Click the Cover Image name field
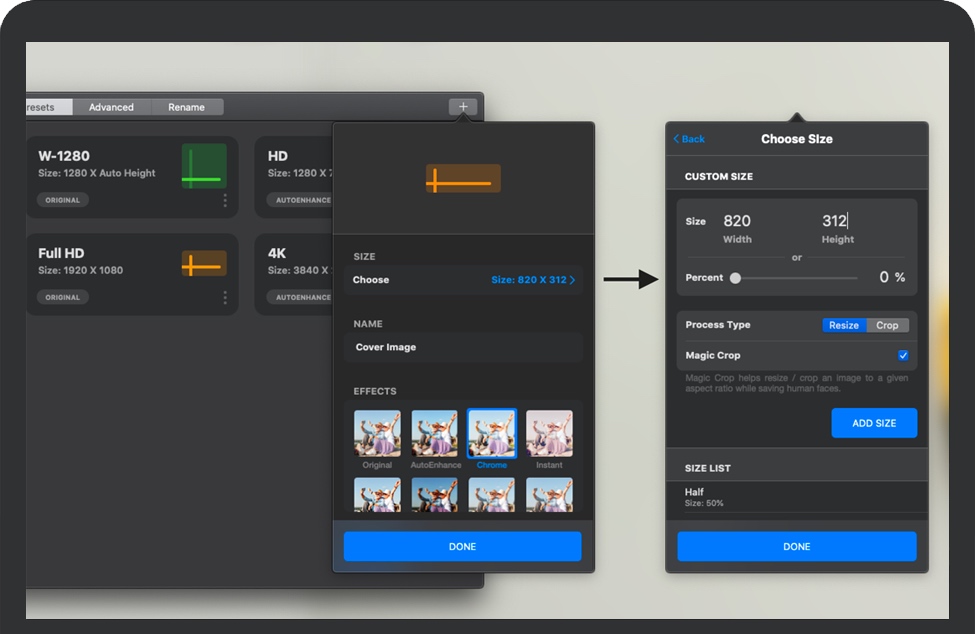Image resolution: width=975 pixels, height=634 pixels. [462, 345]
